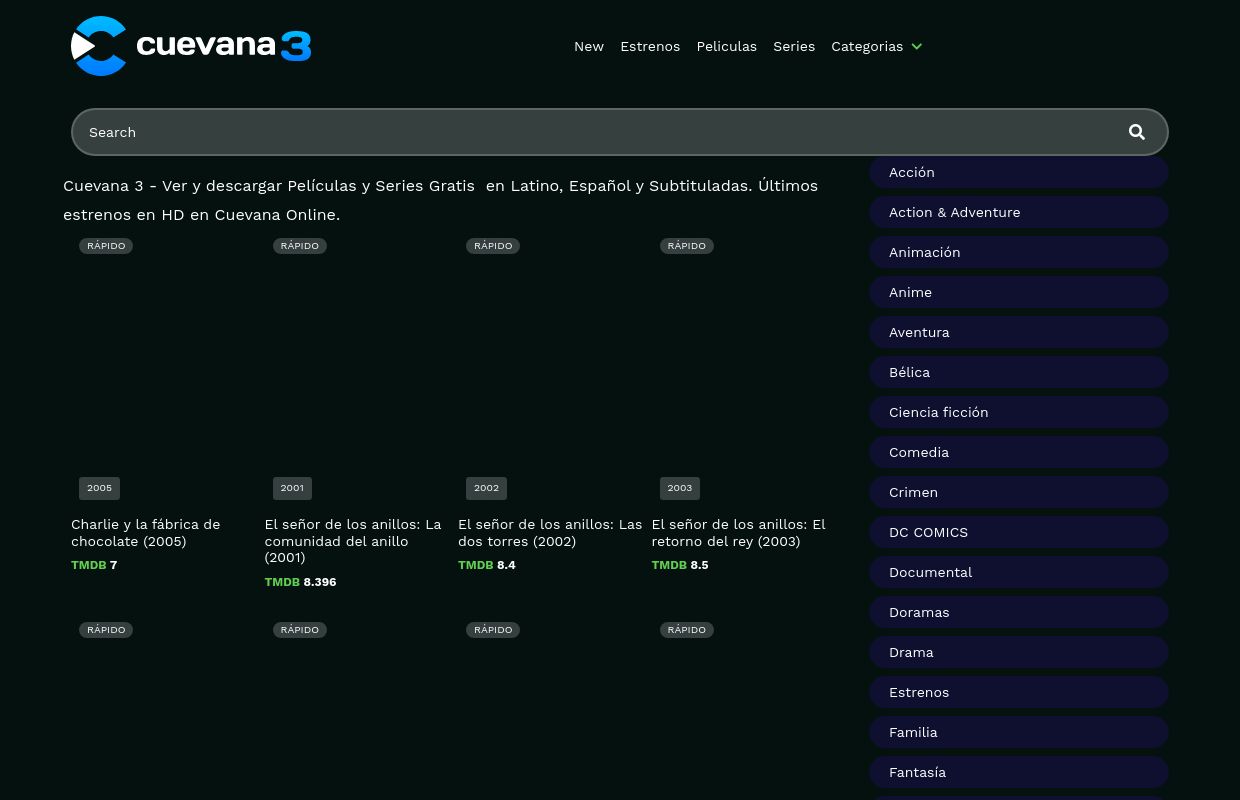Screen dimensions: 1240x800
Task: Click the TMDB 8.5 rating
Action: (680, 565)
